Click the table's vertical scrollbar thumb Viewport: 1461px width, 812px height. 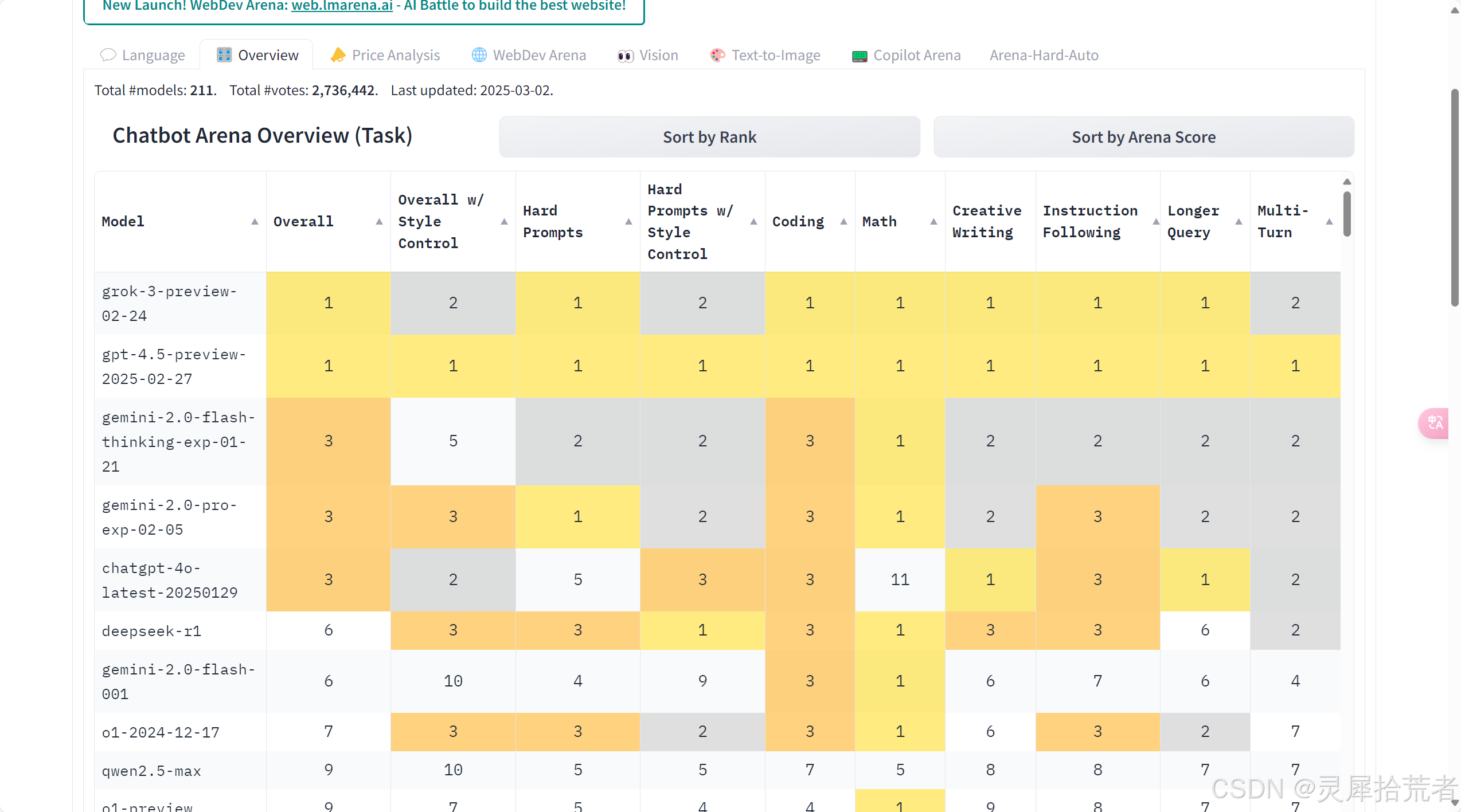pyautogui.click(x=1347, y=213)
